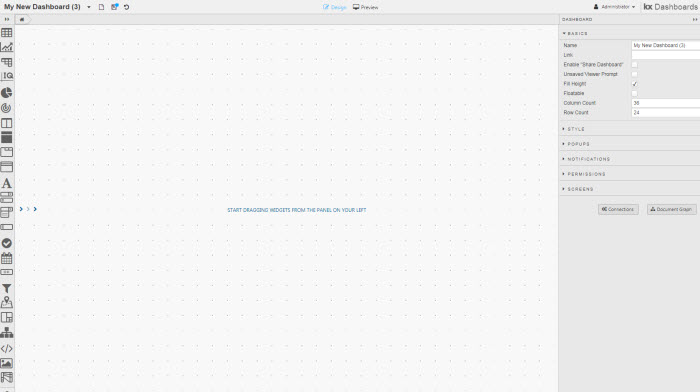Screen dimensions: 700x392
Task: Select the Data Grid widget icon
Action: [7, 33]
